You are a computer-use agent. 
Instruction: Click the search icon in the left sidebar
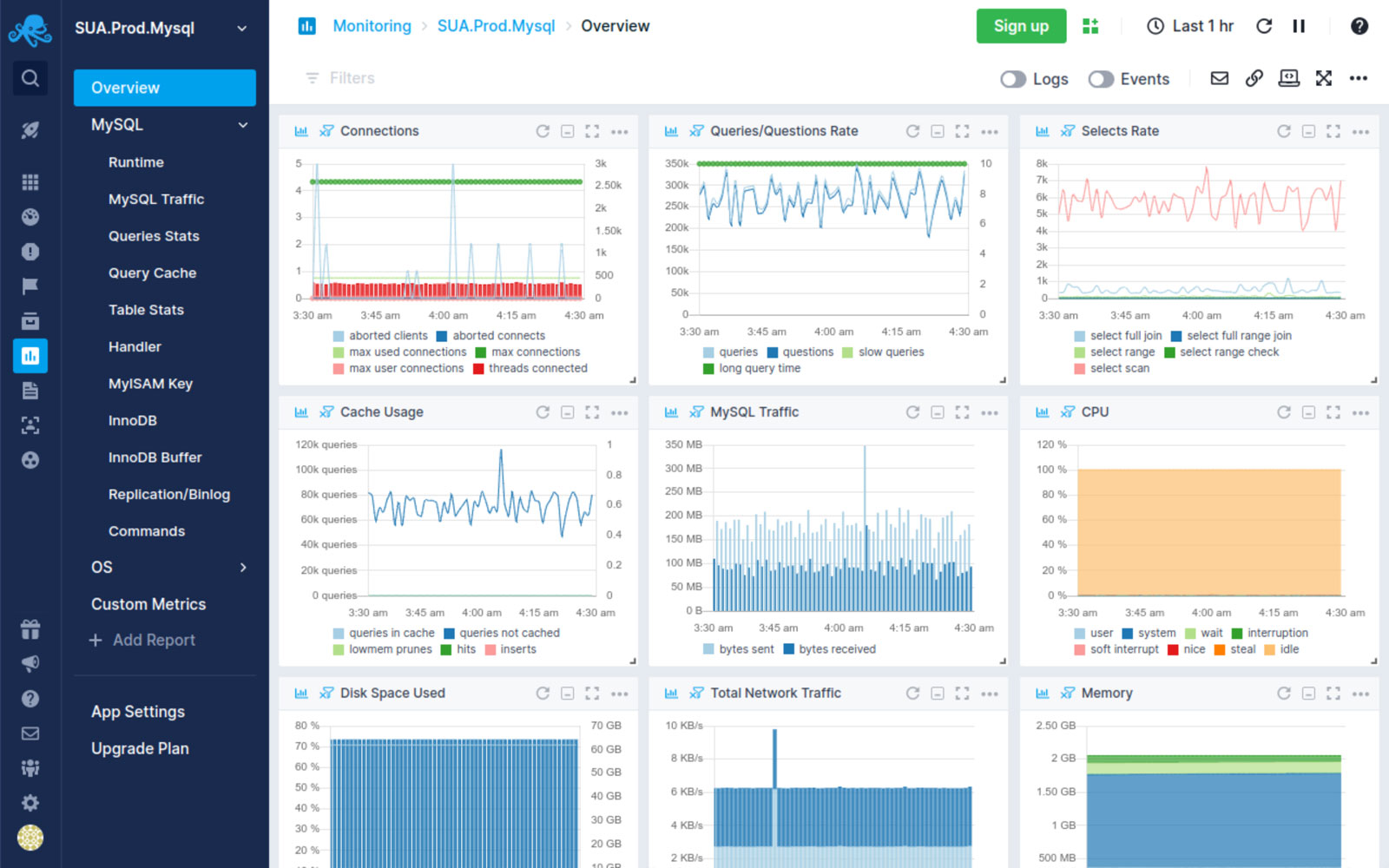(x=30, y=79)
